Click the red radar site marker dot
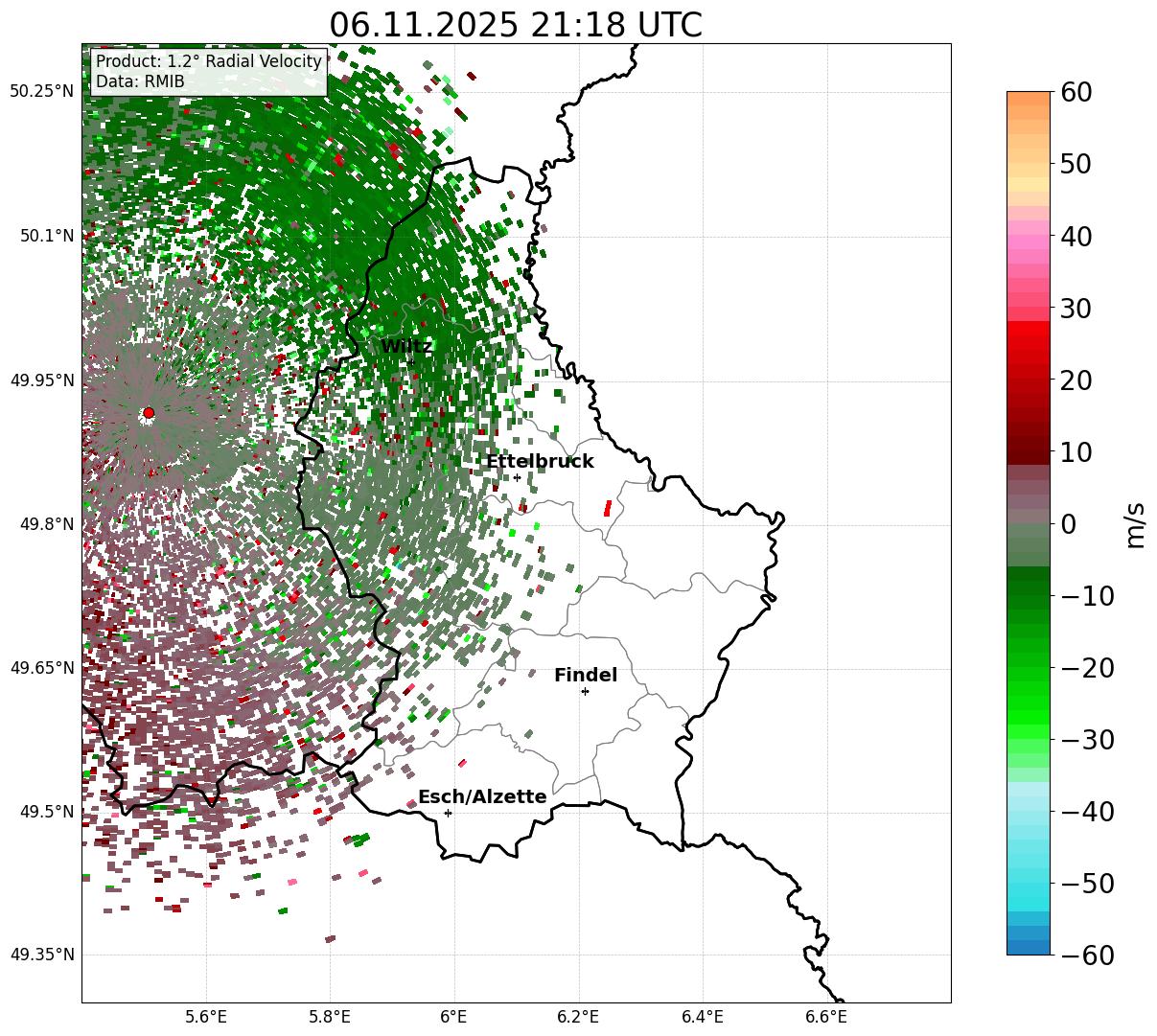The image size is (1157, 1036). tap(149, 413)
